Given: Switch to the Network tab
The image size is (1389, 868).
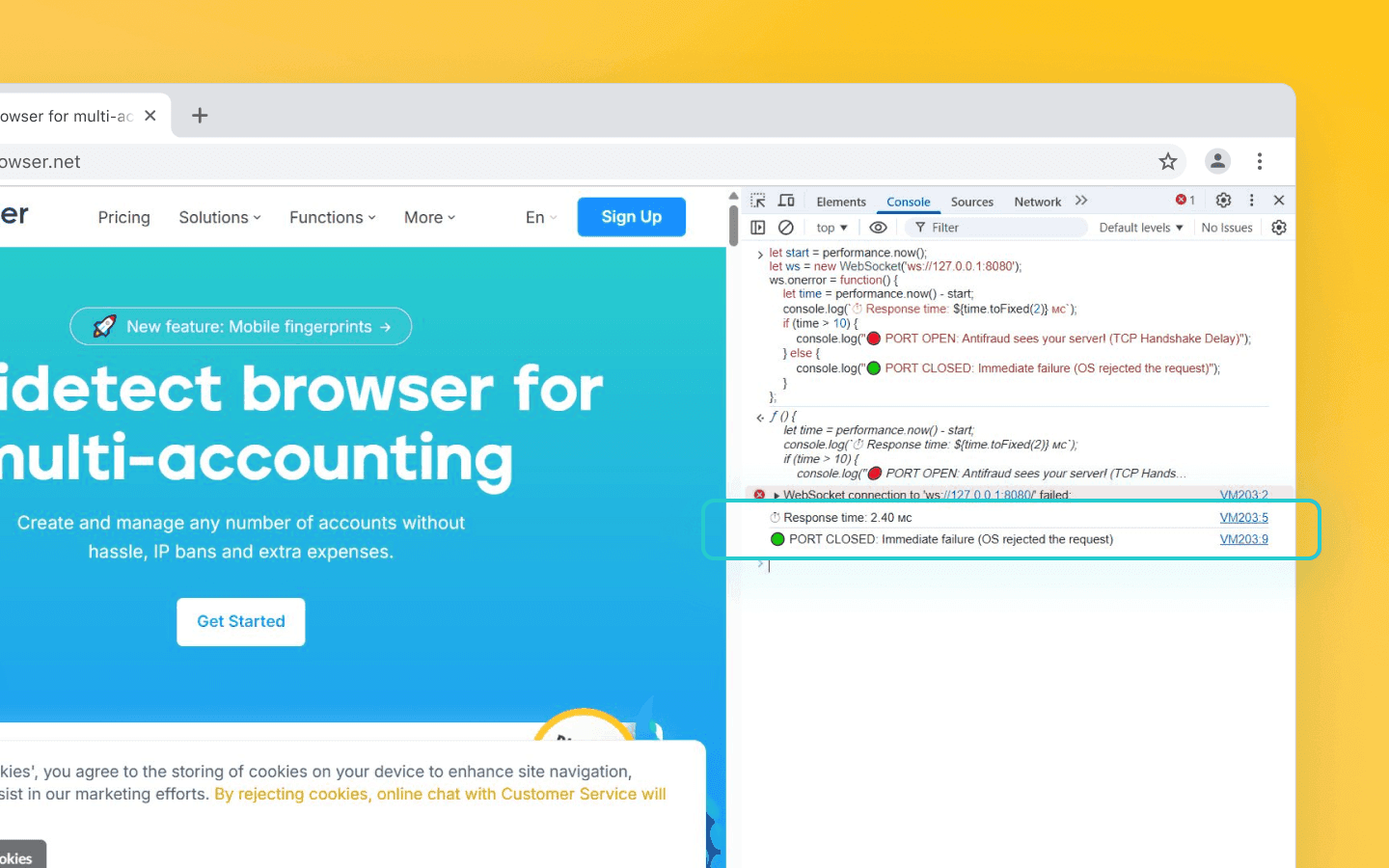Looking at the screenshot, I should 1038,202.
